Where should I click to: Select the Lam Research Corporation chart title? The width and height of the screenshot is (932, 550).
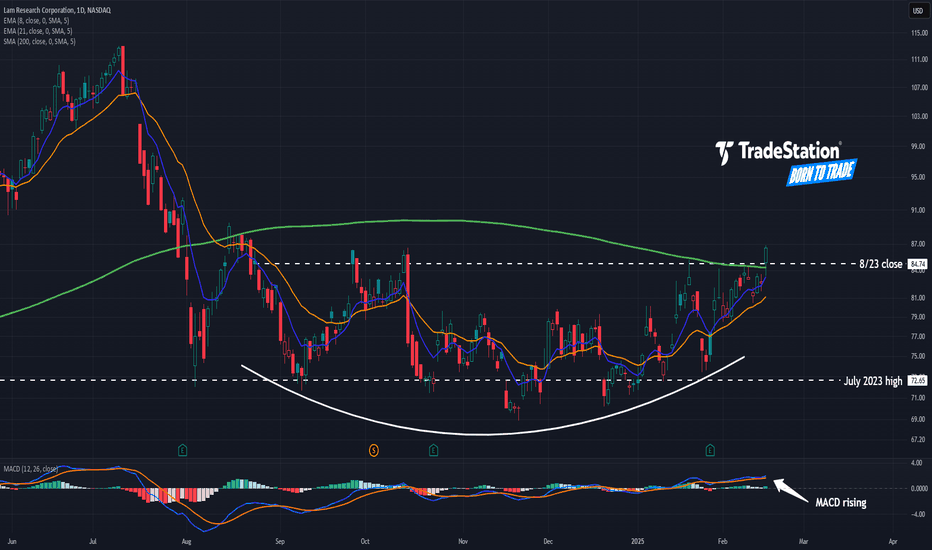(56, 10)
